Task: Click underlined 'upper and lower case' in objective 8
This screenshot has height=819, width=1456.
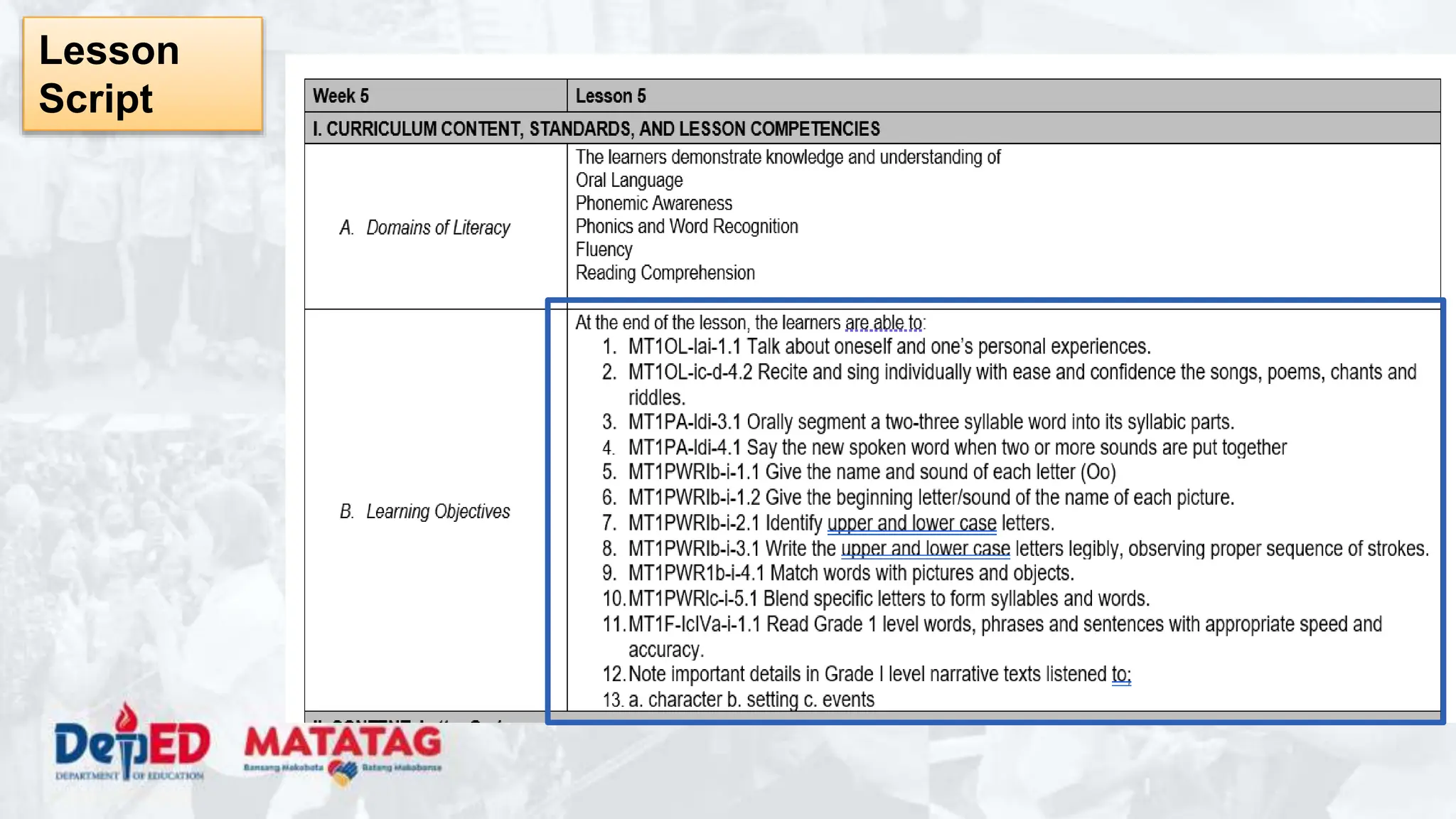Action: [x=925, y=549]
